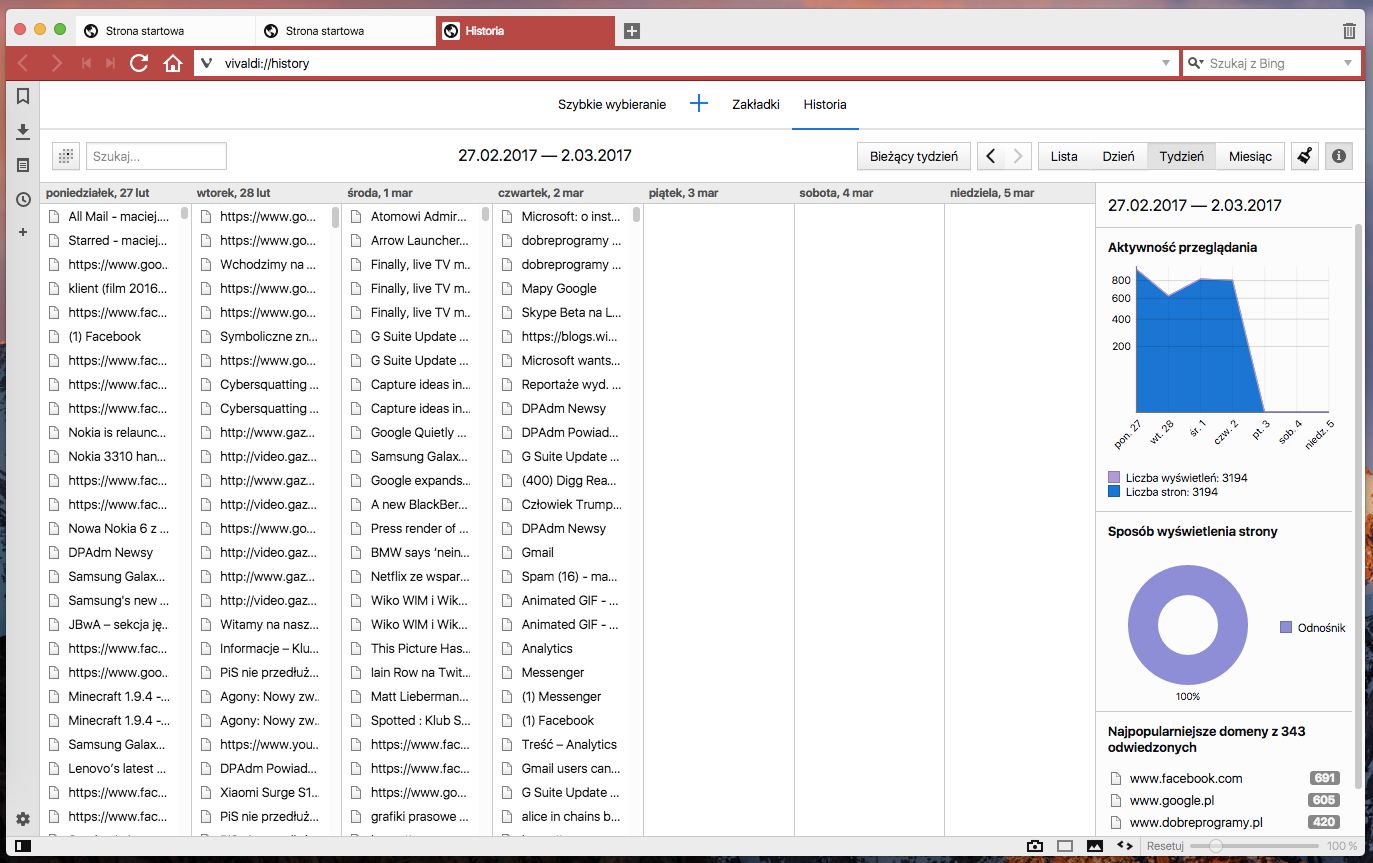Open the Zakładki section
Screen dimensions: 1373x863
click(x=756, y=104)
